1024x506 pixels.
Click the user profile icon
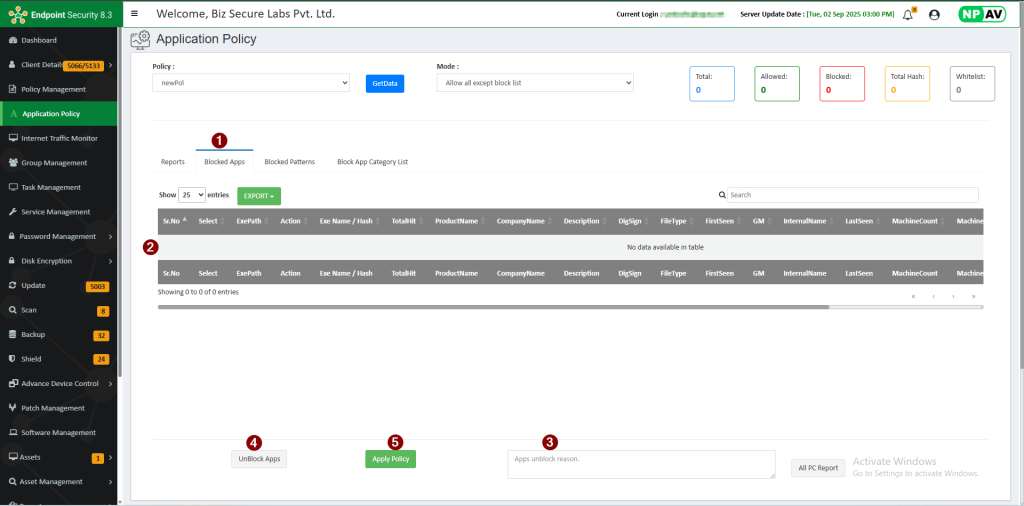tap(934, 14)
